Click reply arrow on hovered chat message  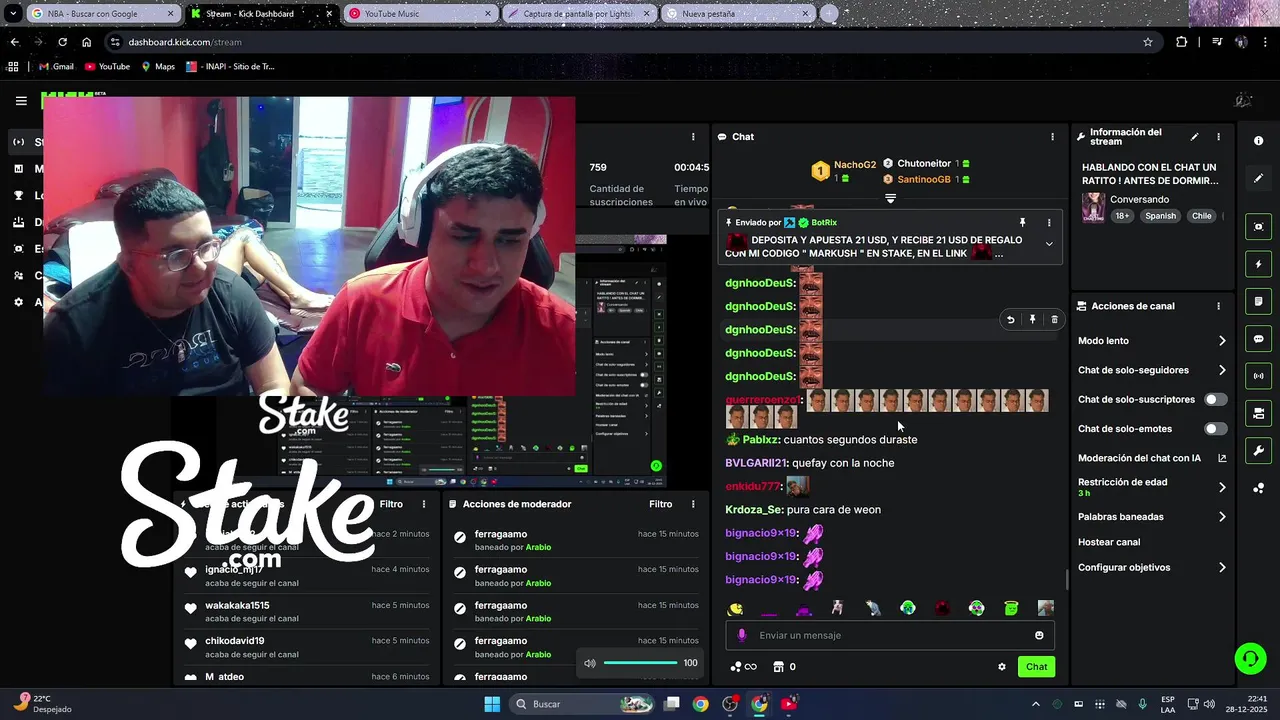tap(1010, 320)
